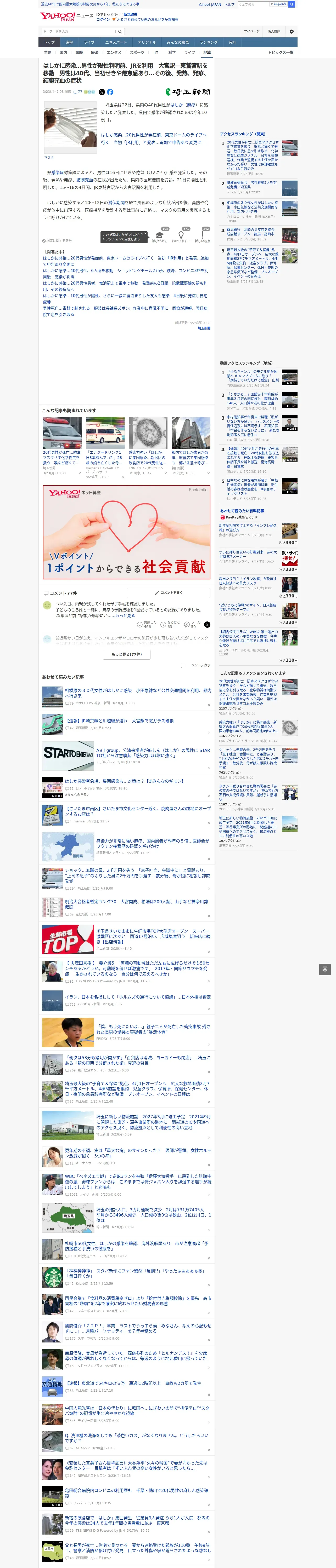
Task: Open 相模原の30代女性がはしかに感染 article
Action: click(138, 693)
